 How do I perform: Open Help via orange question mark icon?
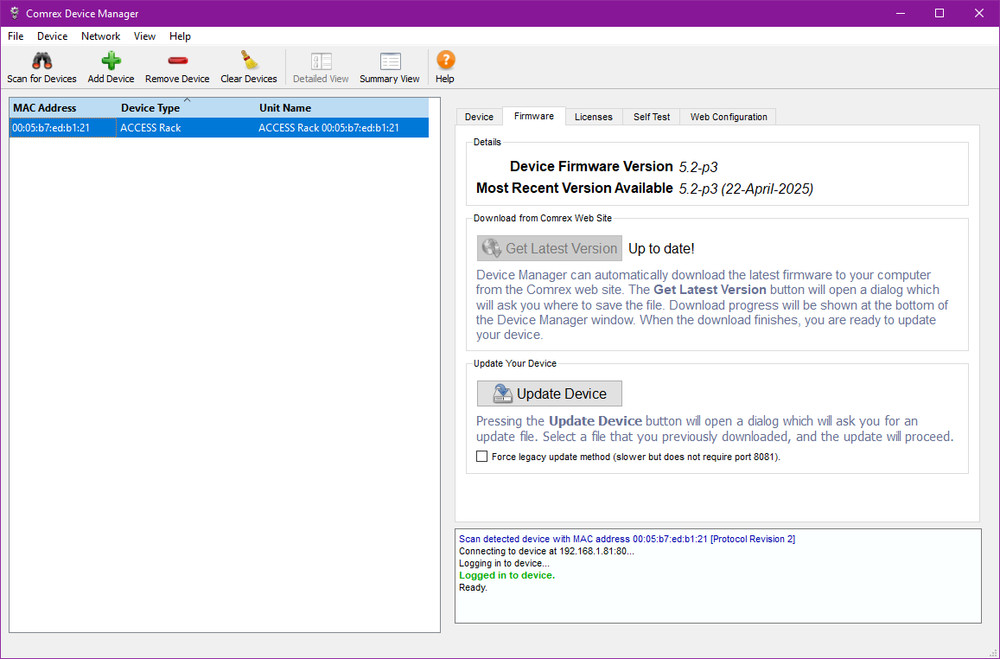click(445, 61)
